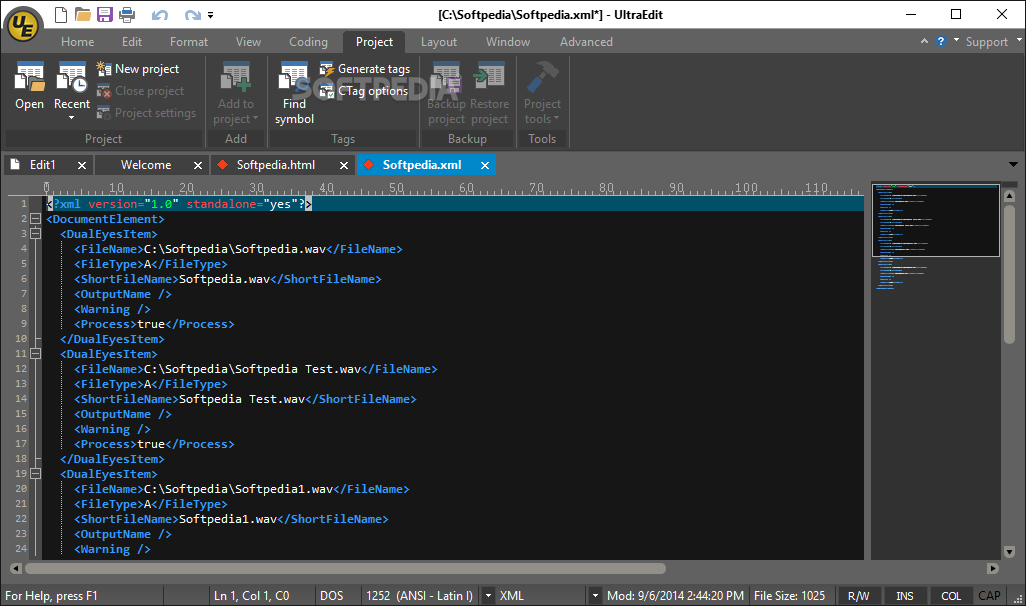Open the Advanced ribbon tab
Image resolution: width=1026 pixels, height=606 pixels.
click(x=586, y=42)
